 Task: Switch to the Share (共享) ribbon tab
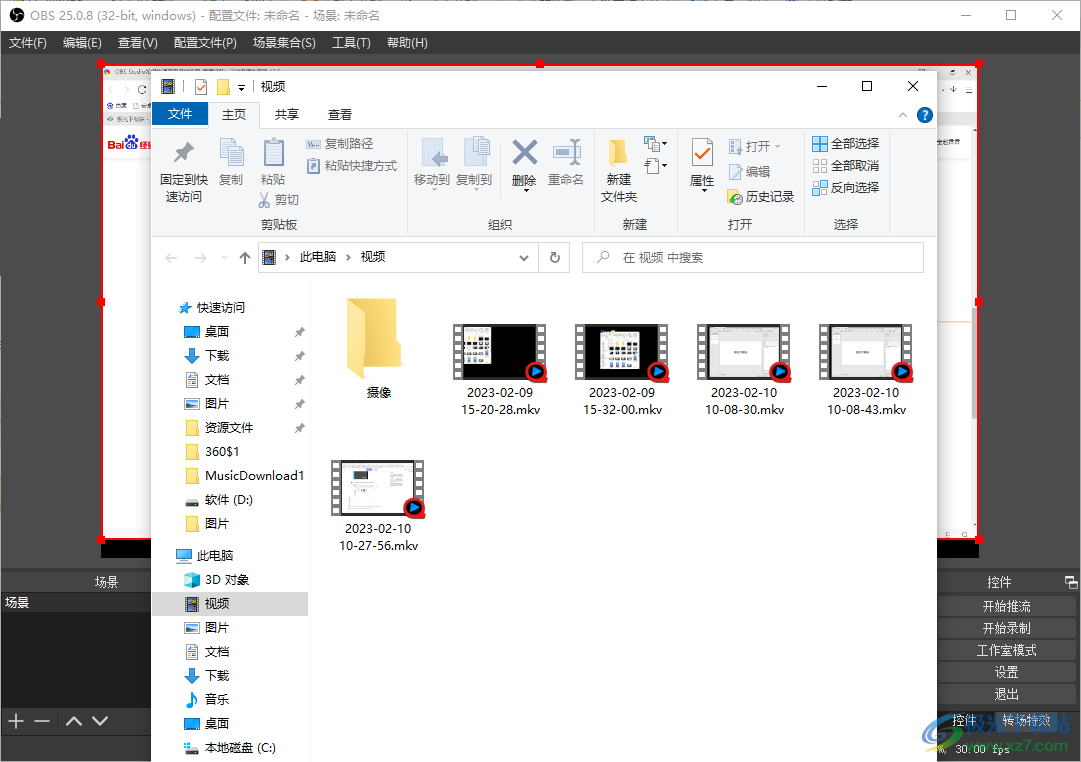[x=287, y=114]
